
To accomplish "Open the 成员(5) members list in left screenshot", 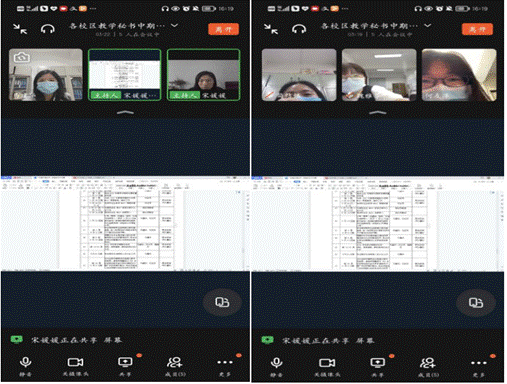I will [x=175, y=366].
